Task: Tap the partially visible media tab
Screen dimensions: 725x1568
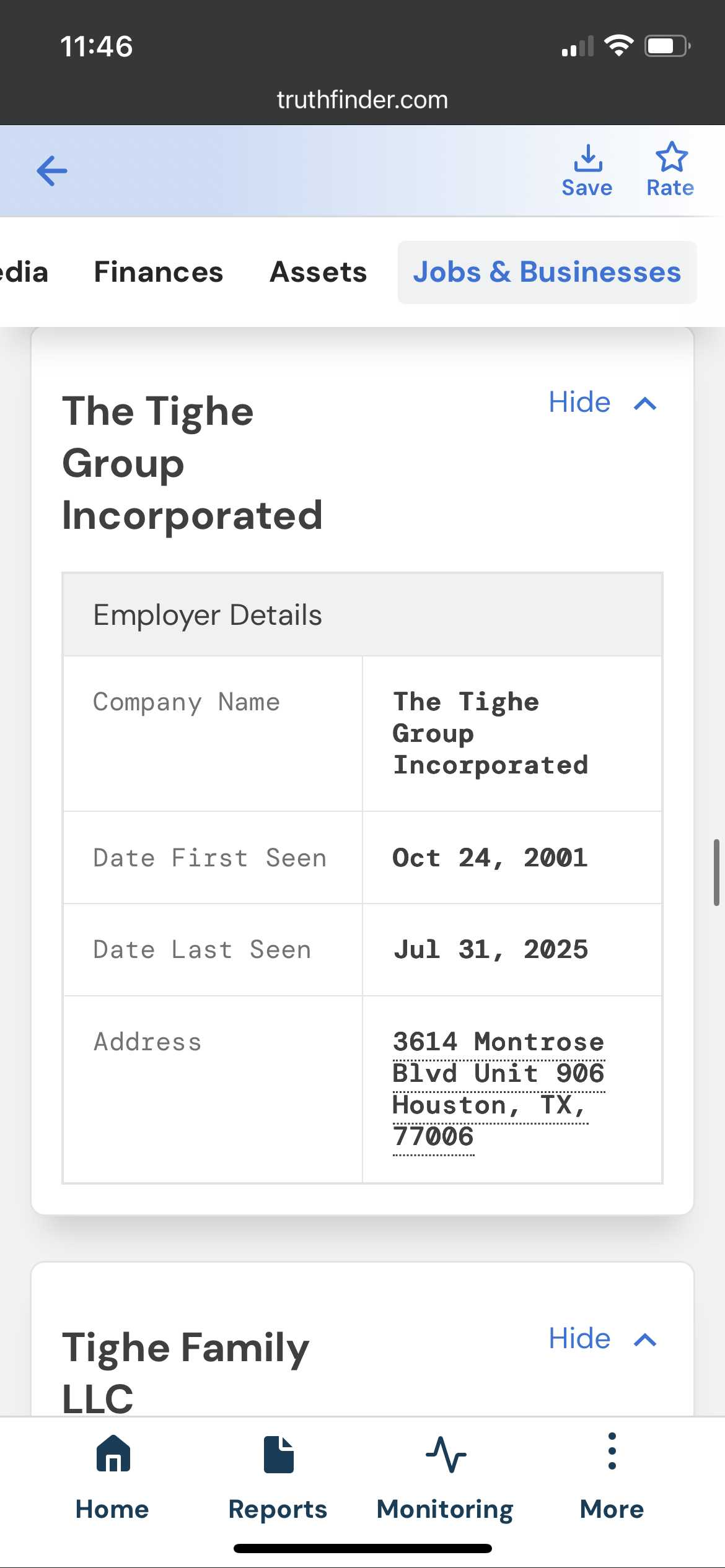Action: [x=24, y=272]
